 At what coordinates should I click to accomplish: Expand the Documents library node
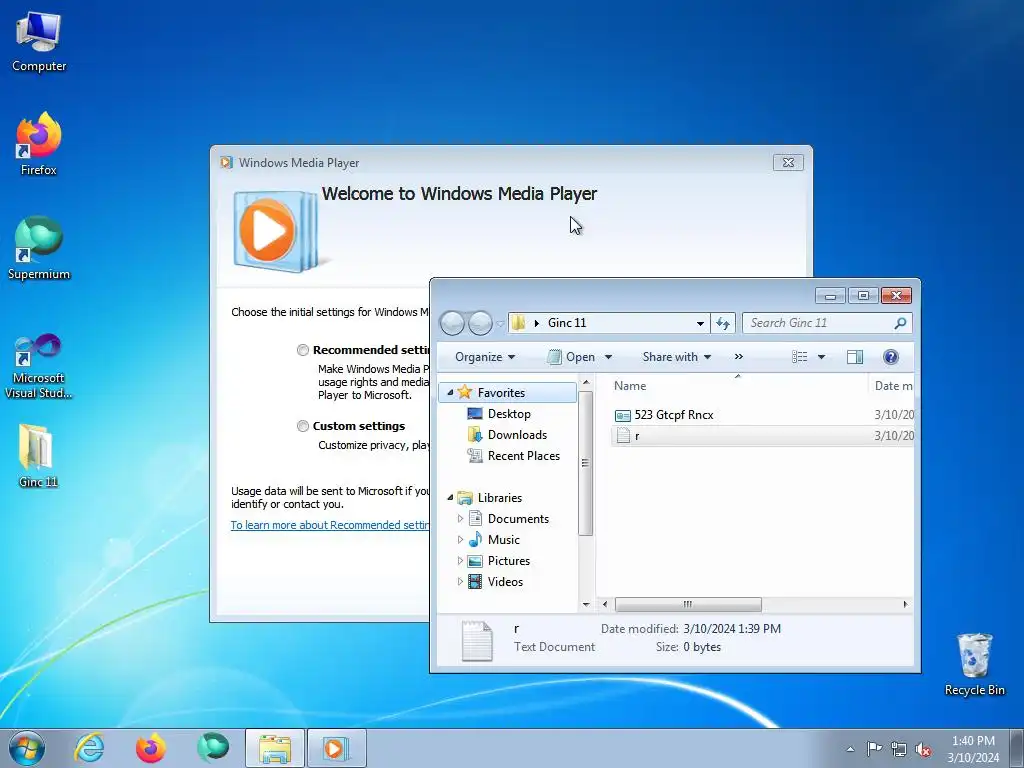pos(460,519)
